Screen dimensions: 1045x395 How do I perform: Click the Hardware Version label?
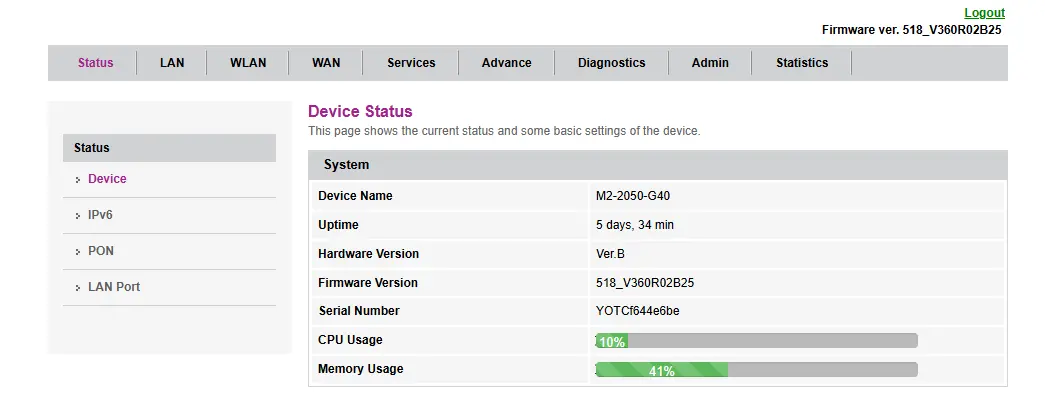tap(369, 254)
